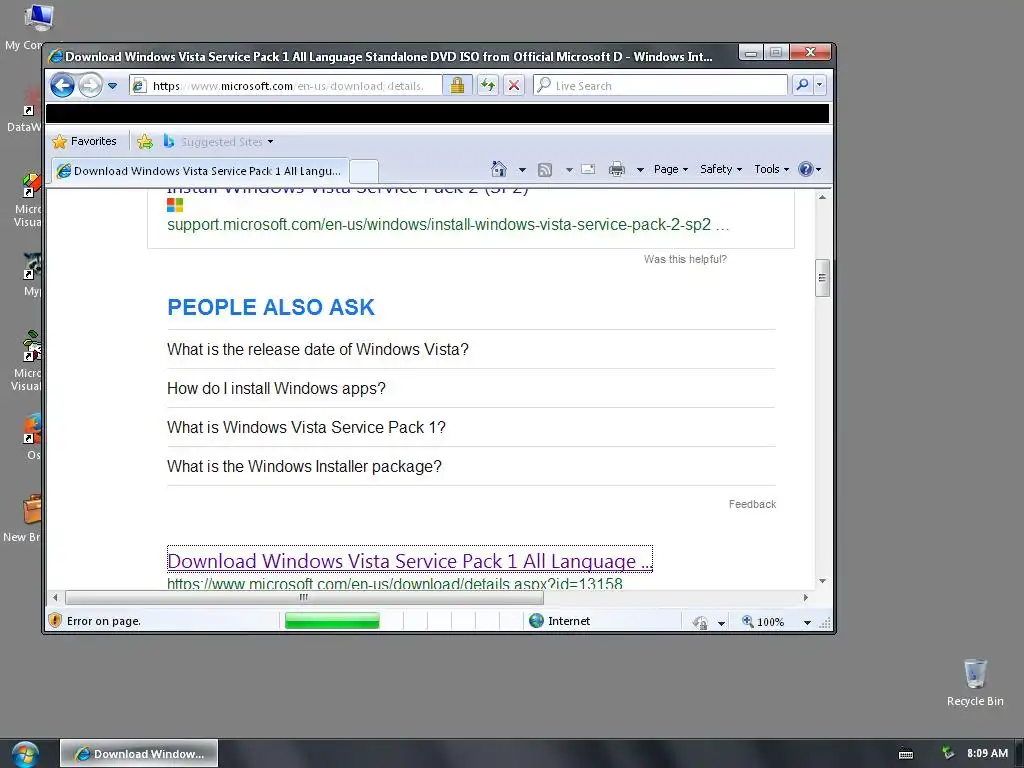
Task: Click the Refresh page icon
Action: (488, 85)
